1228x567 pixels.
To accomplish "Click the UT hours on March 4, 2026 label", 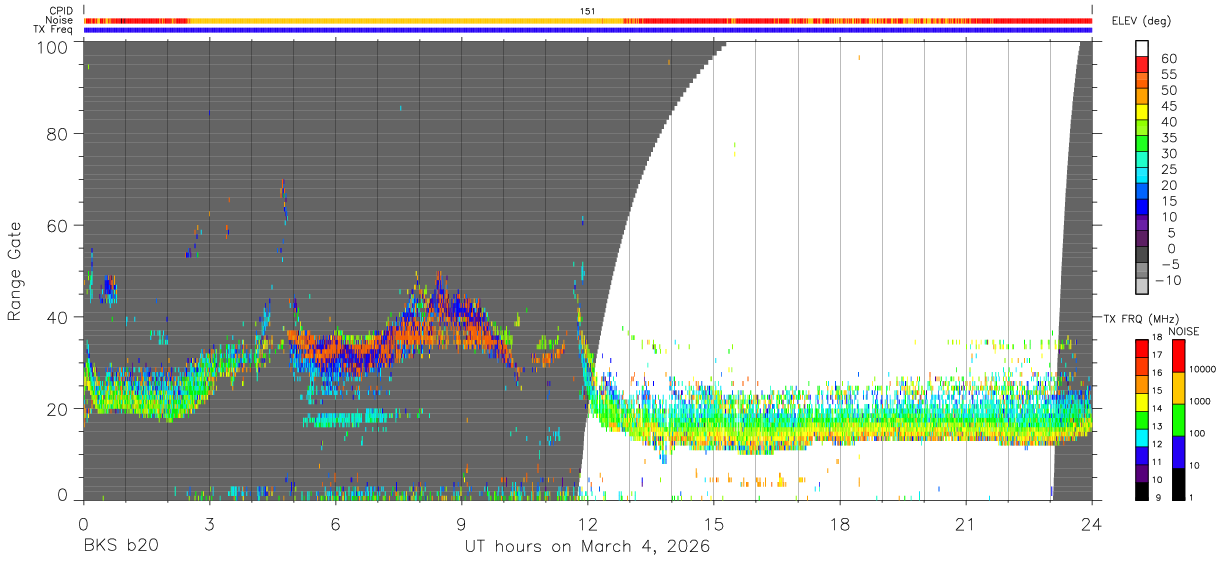I will (587, 547).
